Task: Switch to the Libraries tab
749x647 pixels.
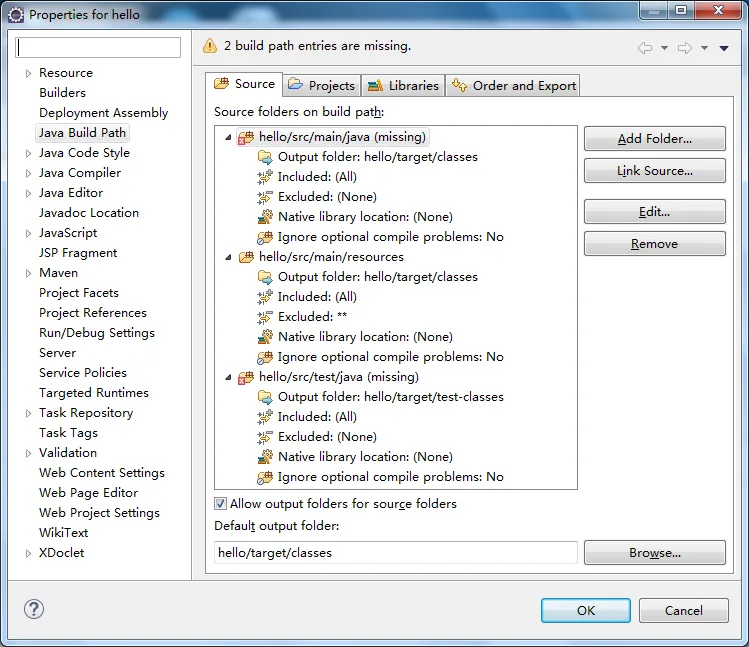Action: pos(403,86)
